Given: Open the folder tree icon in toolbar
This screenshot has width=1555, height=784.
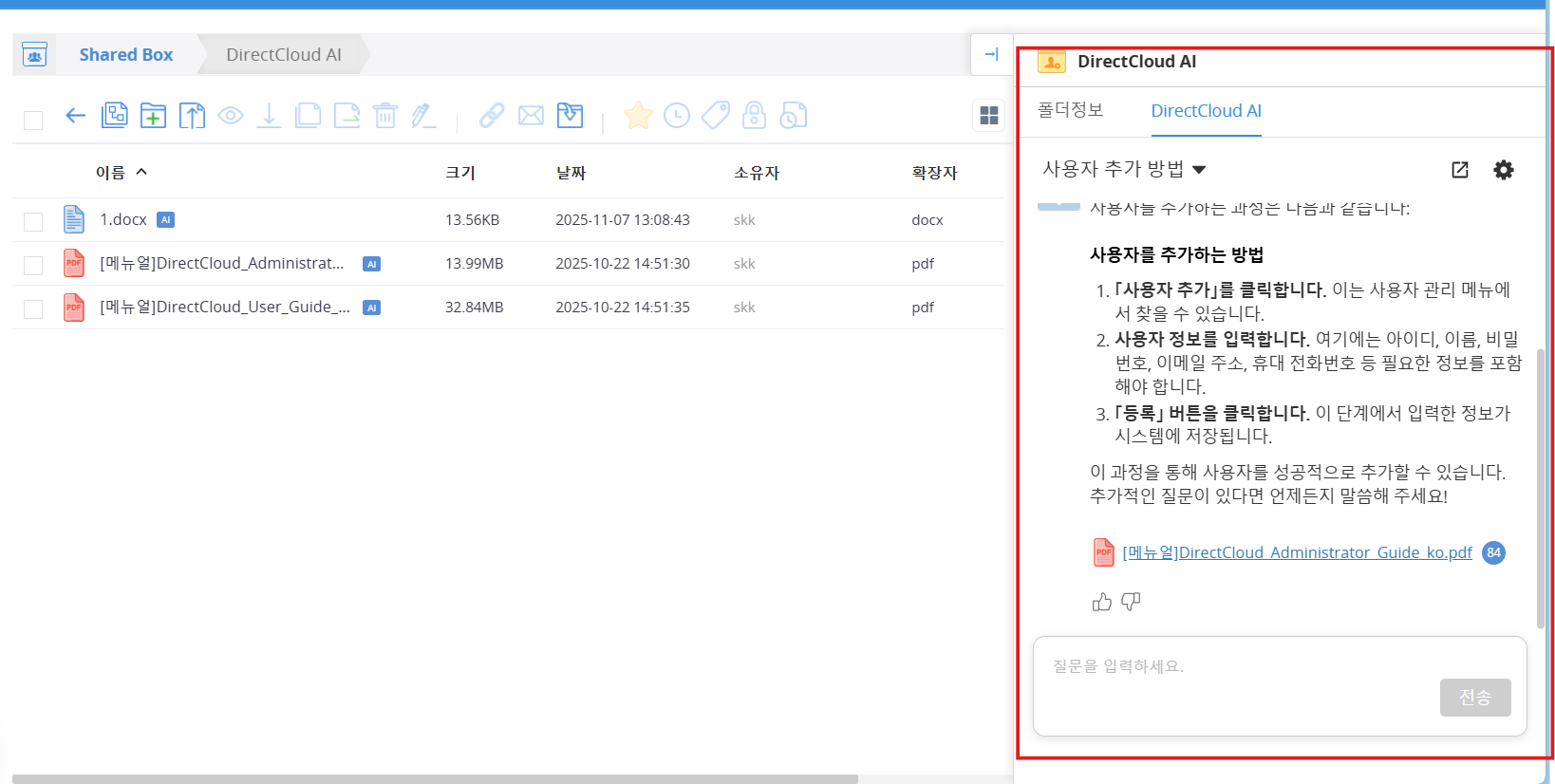Looking at the screenshot, I should [114, 116].
